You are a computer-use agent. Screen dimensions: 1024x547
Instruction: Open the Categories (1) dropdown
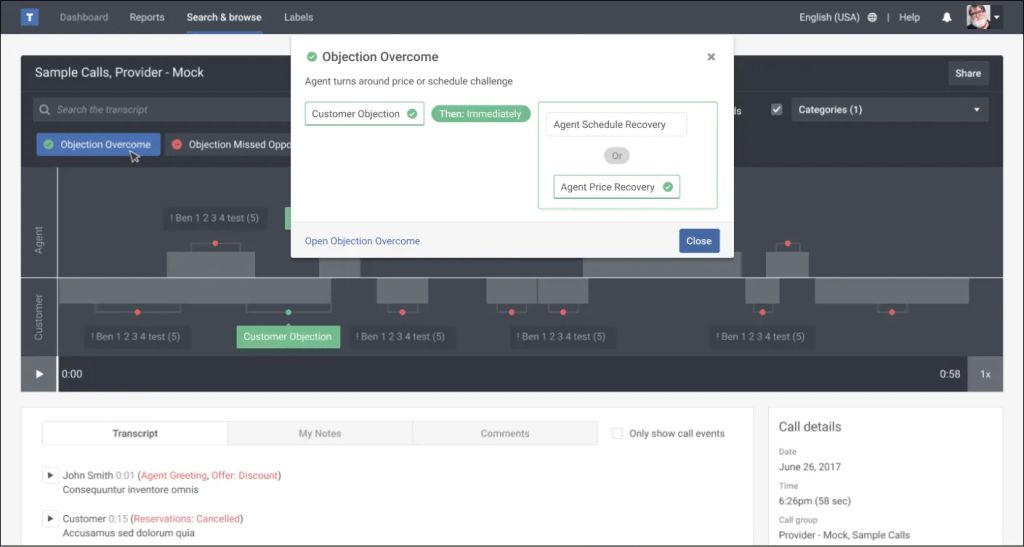click(889, 110)
